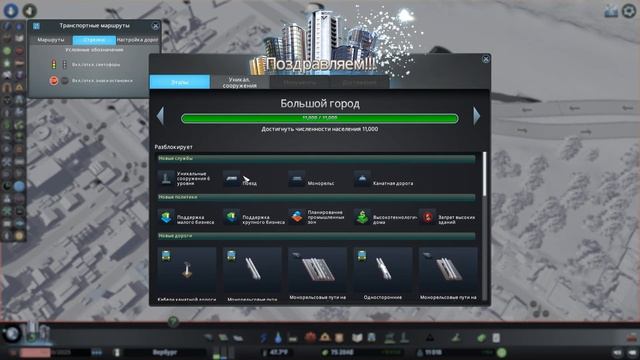Screen dimensions: 640x360
Task: Click the Большой город population progress bar
Action: 320,118
